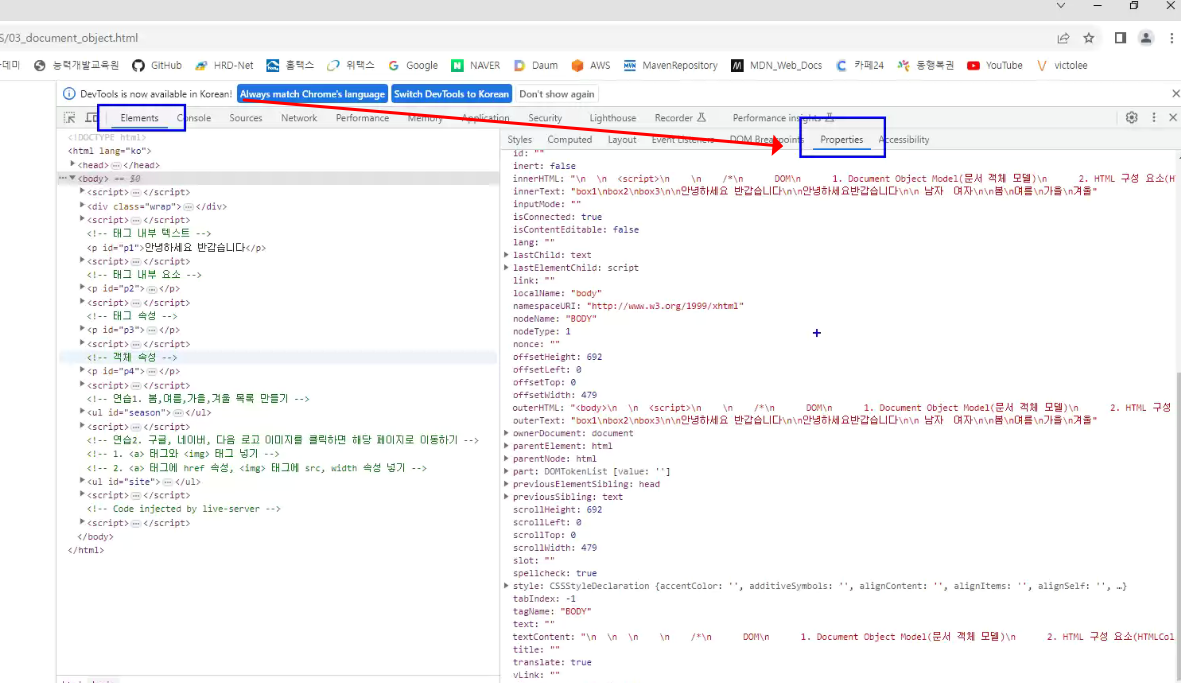Expand the previousElementSibling: head property
Screen dimensions: 1181x683
click(x=507, y=483)
